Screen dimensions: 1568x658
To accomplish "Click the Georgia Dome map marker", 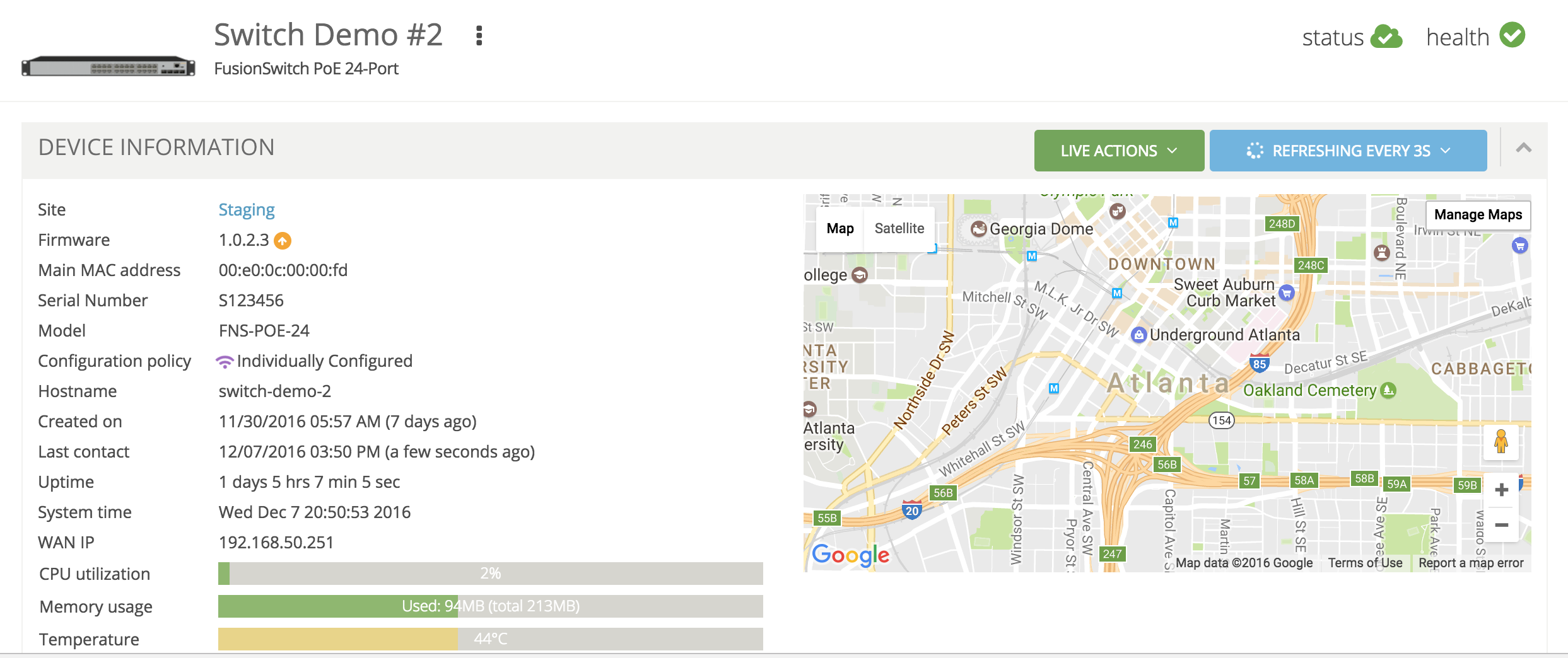I will tap(979, 229).
